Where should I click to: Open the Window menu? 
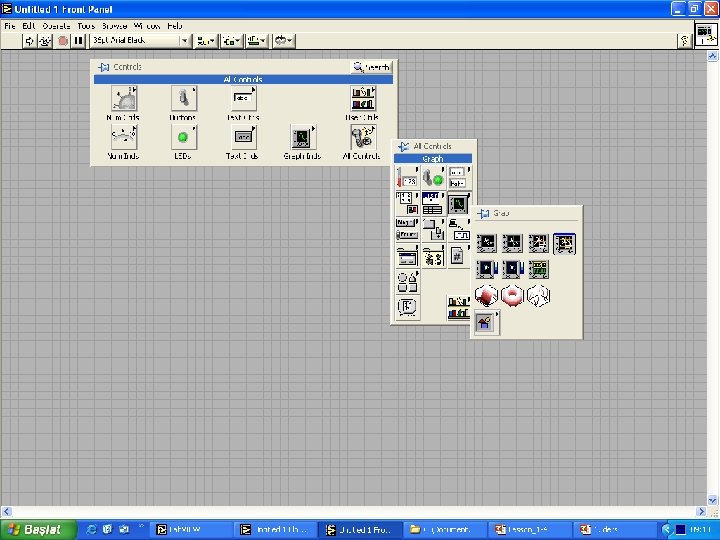(x=147, y=26)
